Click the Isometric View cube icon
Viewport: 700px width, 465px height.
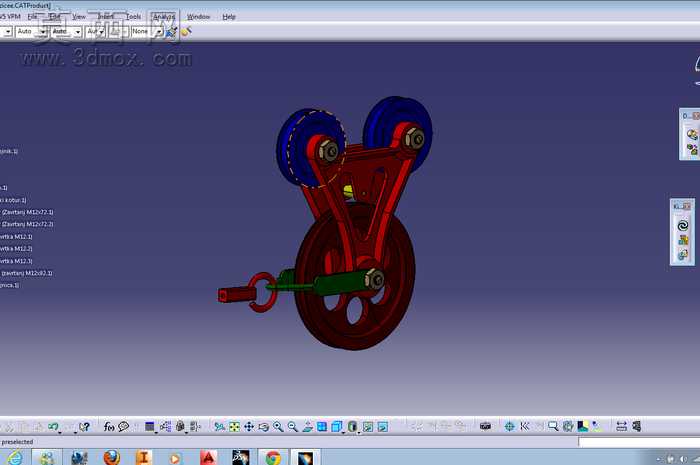(x=337, y=427)
